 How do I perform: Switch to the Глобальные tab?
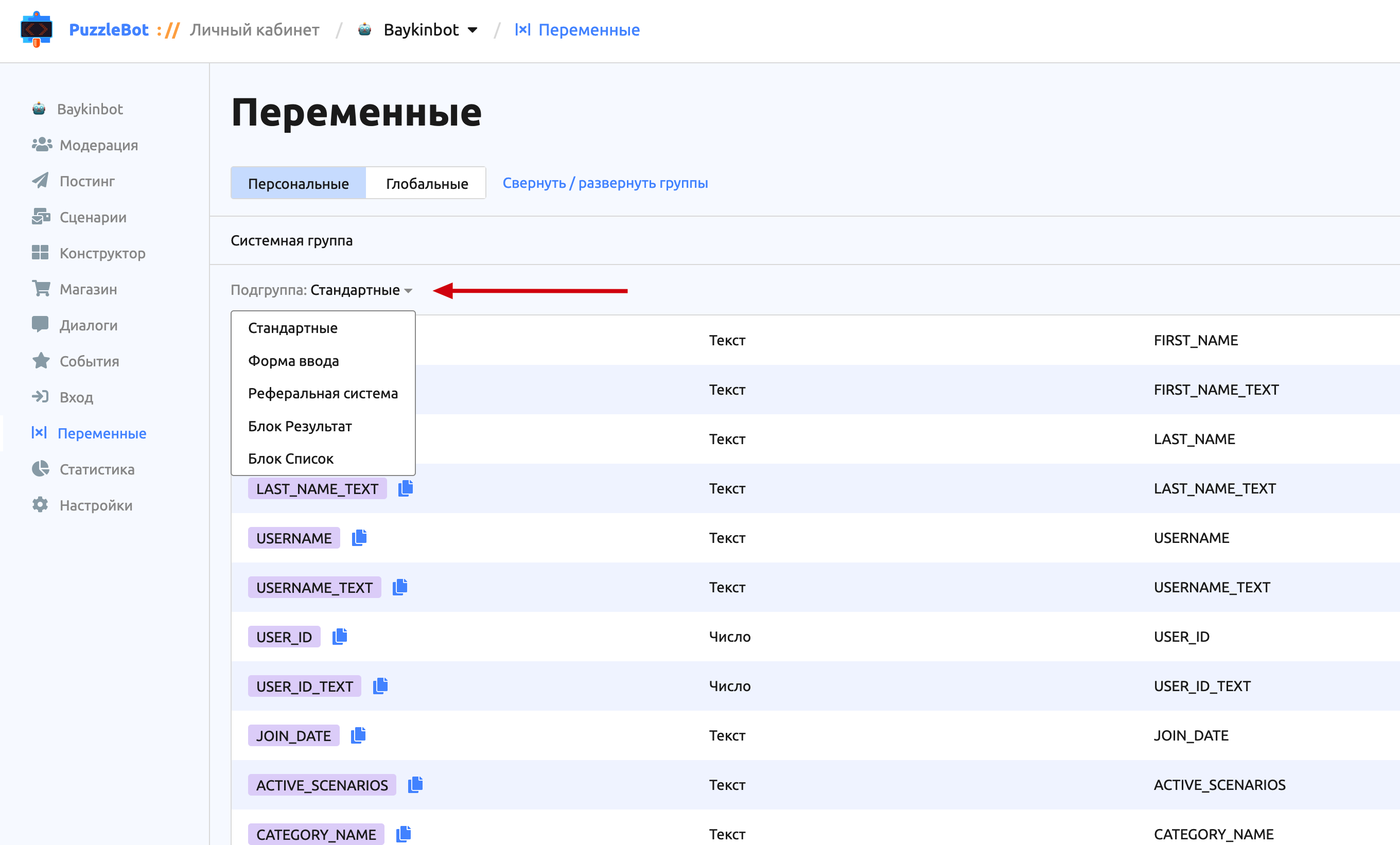[x=426, y=183]
